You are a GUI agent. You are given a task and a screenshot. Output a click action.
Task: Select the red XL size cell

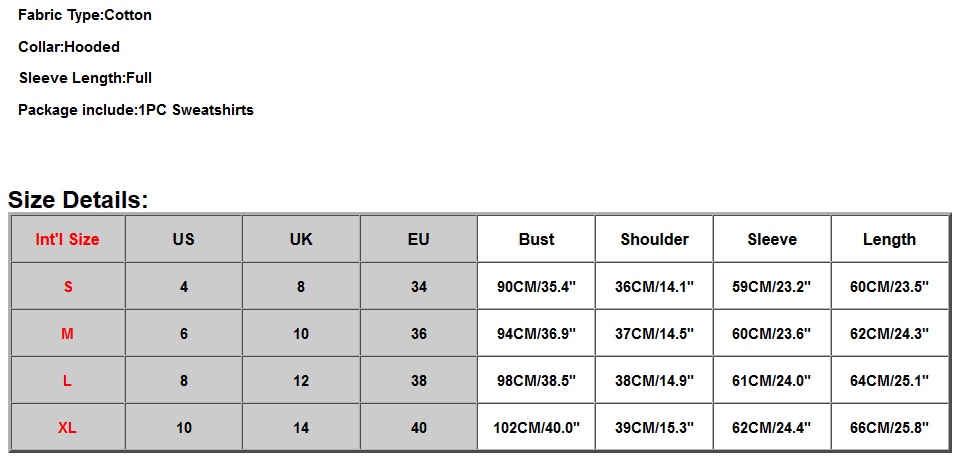point(68,428)
